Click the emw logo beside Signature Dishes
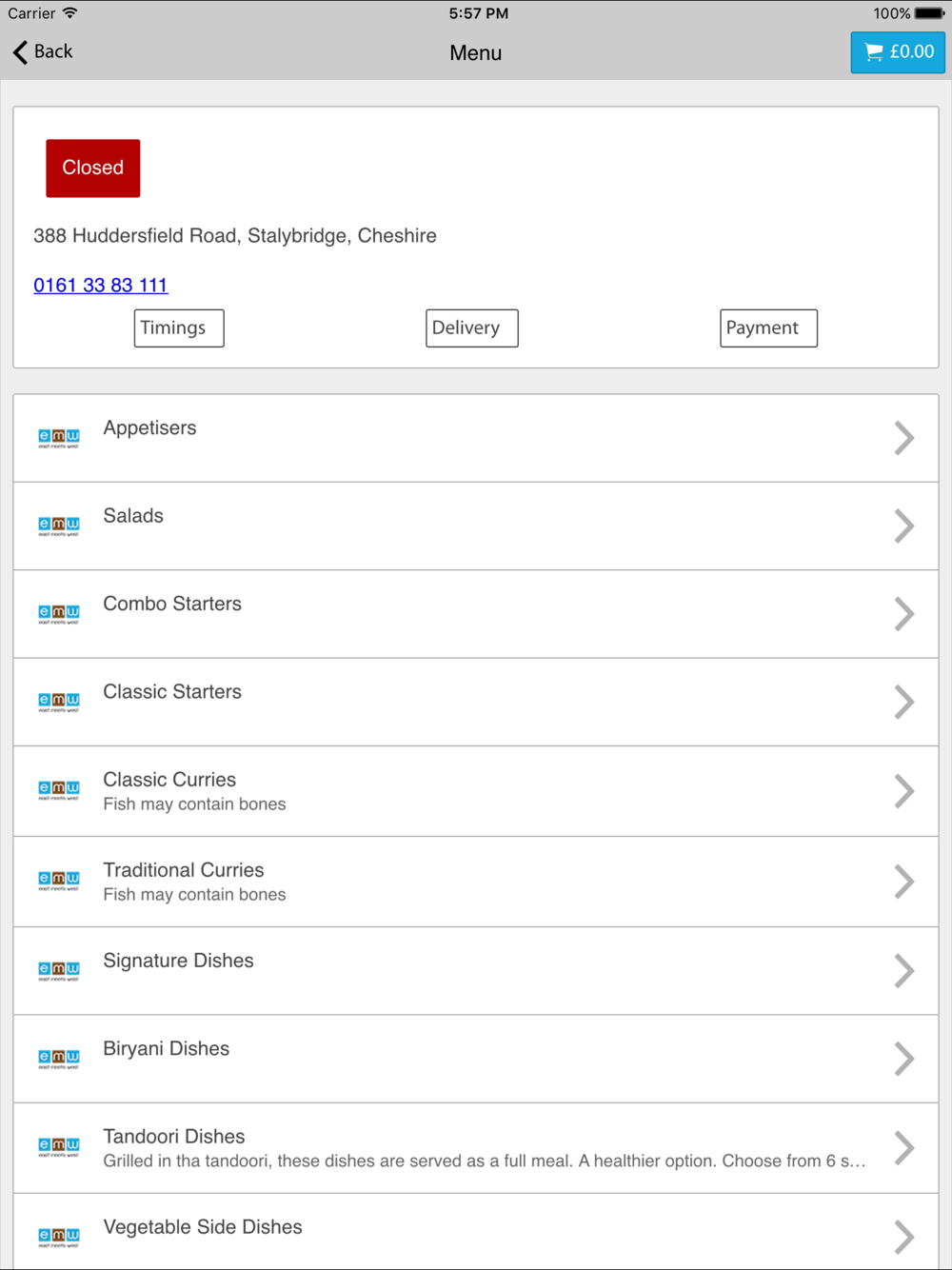Viewport: 952px width, 1270px height. coord(59,971)
